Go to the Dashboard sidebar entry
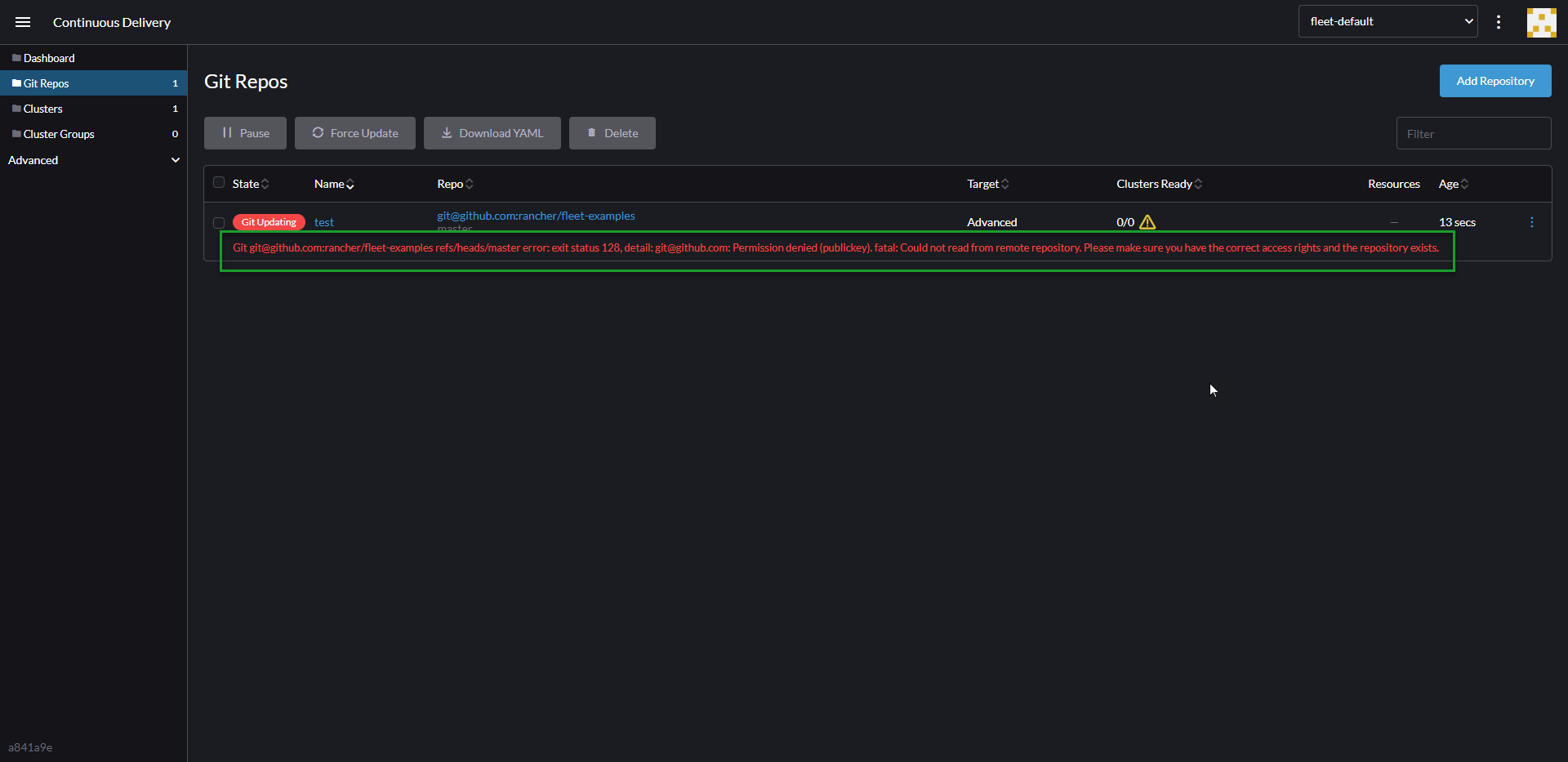This screenshot has height=762, width=1568. pos(49,57)
